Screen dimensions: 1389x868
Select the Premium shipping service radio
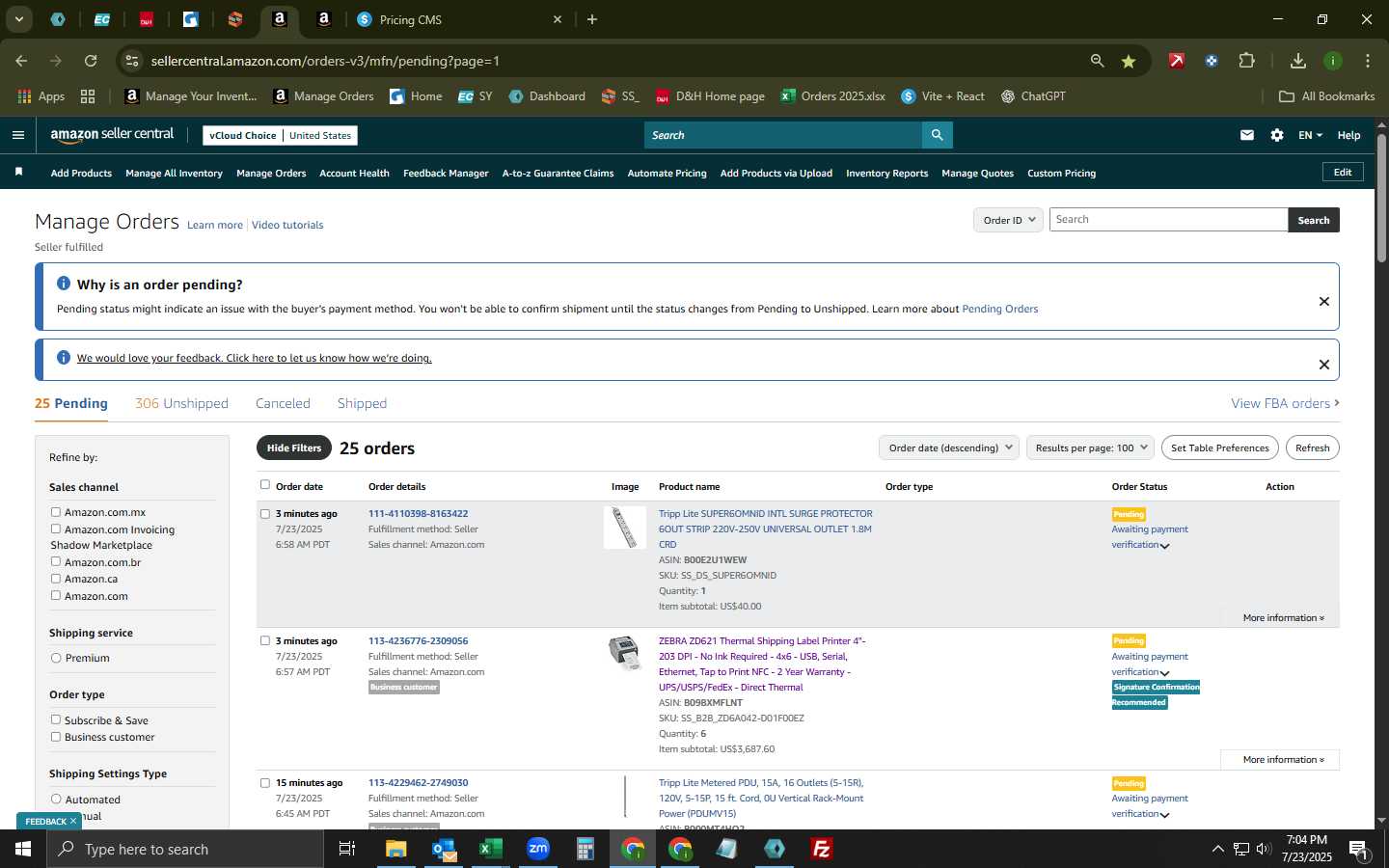coord(56,658)
